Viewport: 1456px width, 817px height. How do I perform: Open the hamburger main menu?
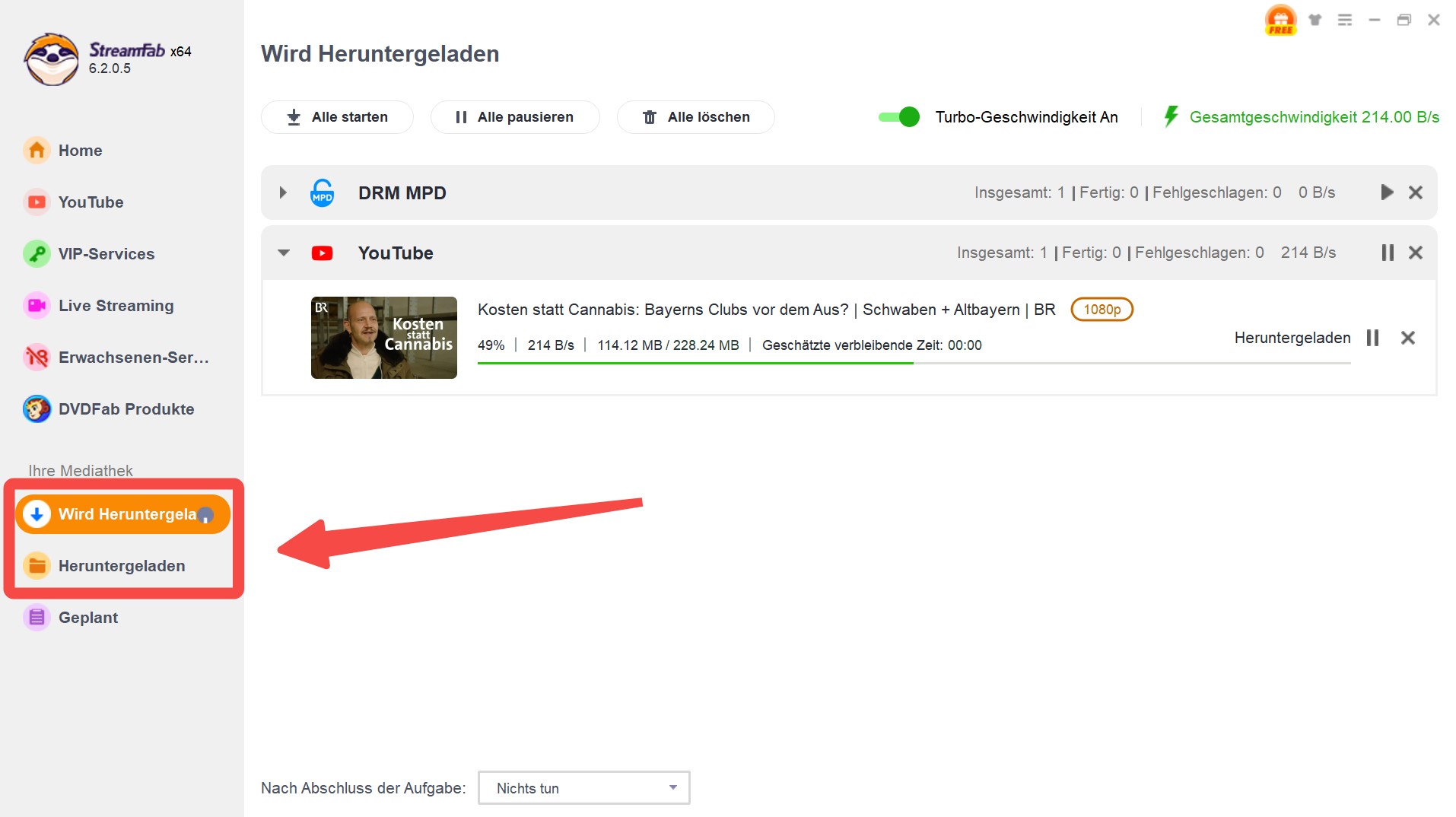[1345, 20]
